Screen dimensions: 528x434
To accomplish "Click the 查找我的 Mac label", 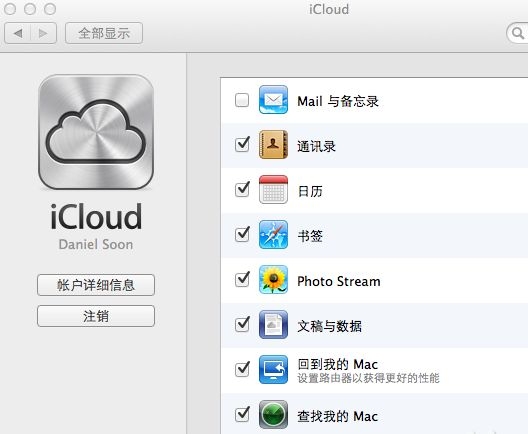I will (x=337, y=416).
